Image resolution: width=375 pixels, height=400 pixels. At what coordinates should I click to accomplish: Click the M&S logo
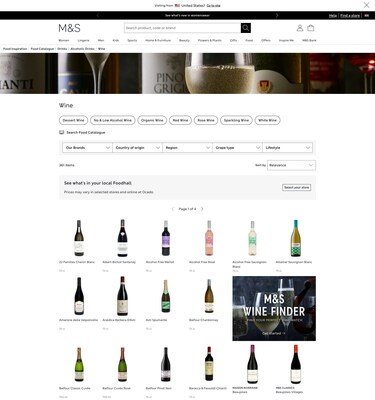tap(69, 28)
